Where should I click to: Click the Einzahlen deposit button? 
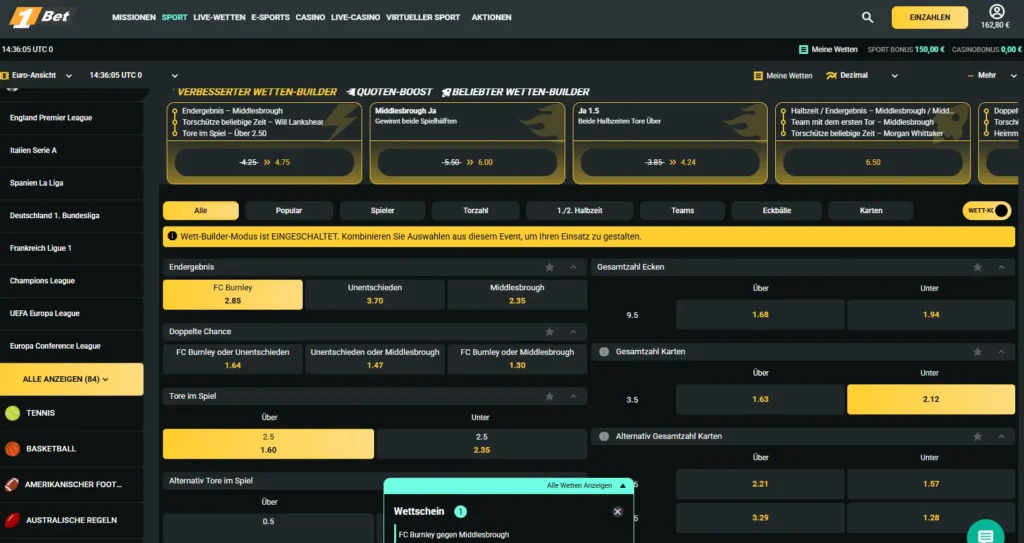click(929, 18)
